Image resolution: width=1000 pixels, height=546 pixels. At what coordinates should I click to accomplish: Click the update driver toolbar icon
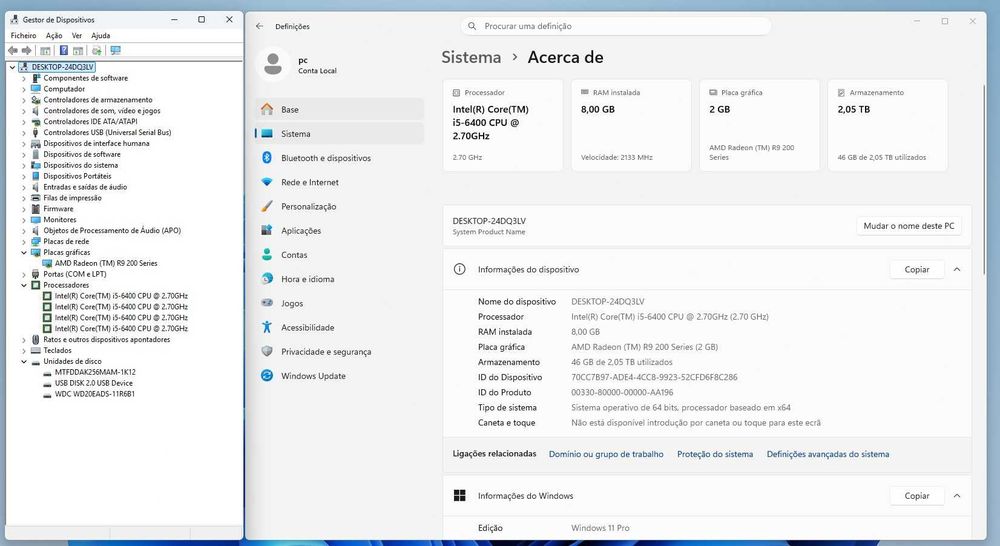[x=96, y=50]
